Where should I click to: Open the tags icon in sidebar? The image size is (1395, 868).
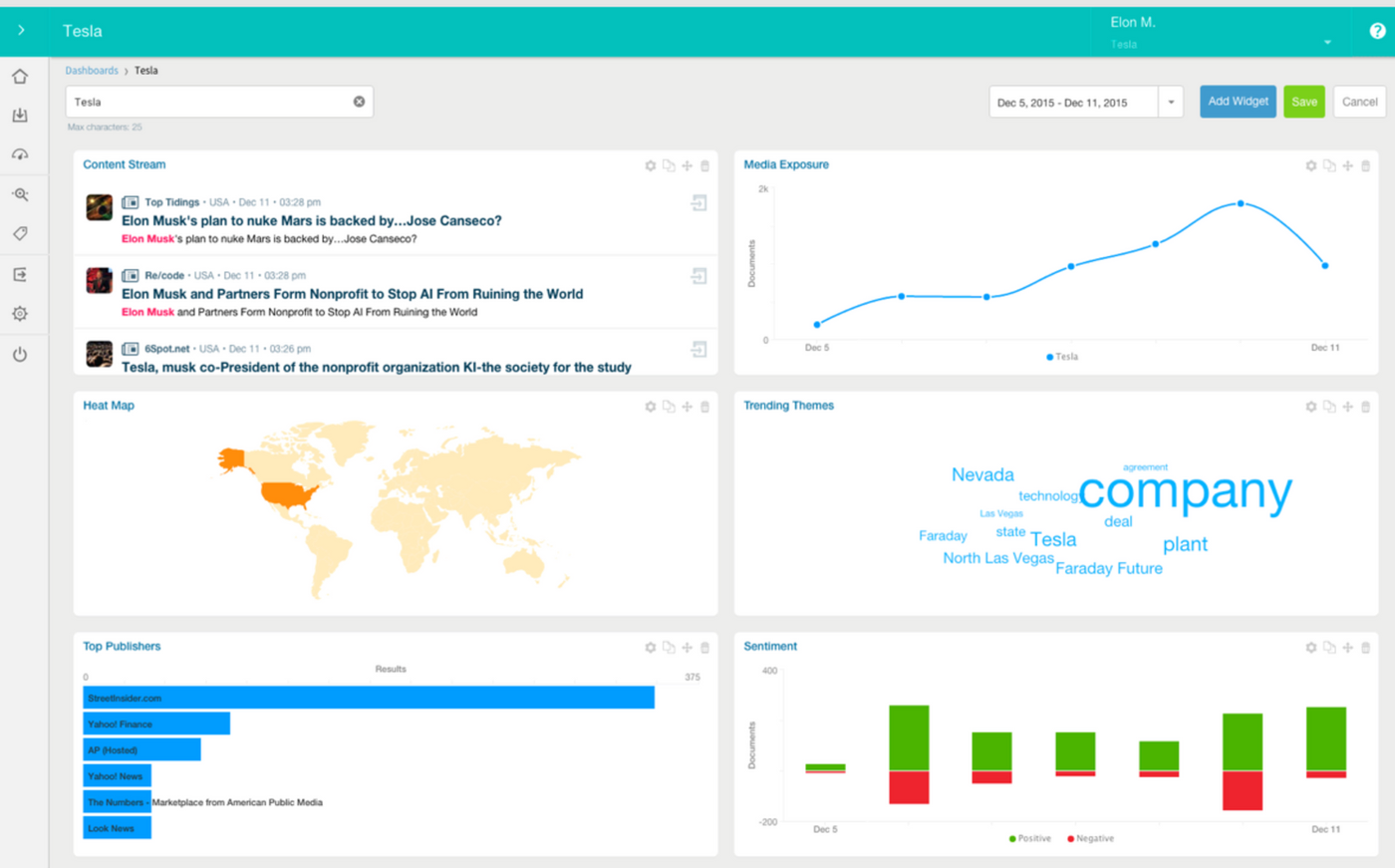click(x=20, y=233)
